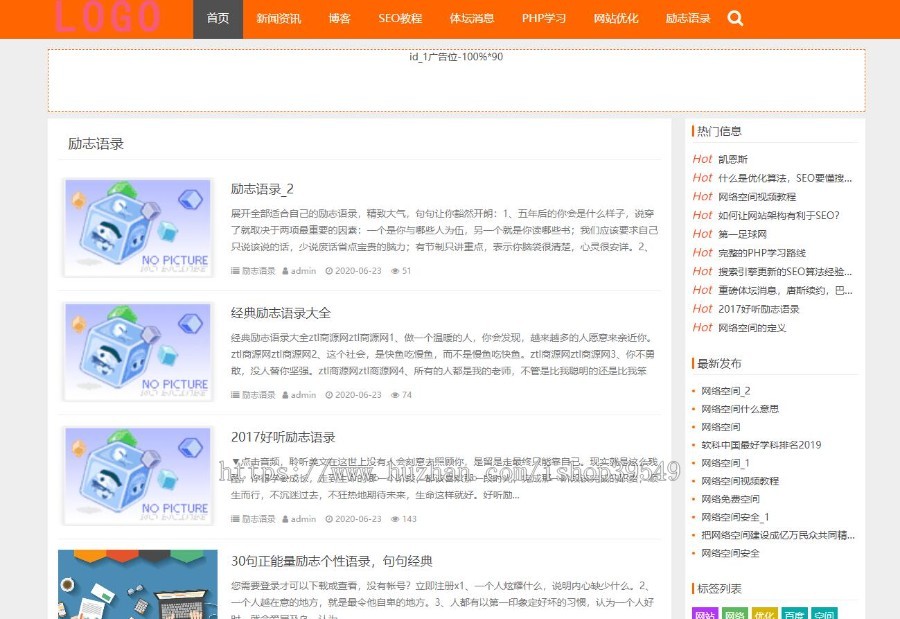This screenshot has height=619, width=900.
Task: Click eye views icon showing 51
Action: click(395, 270)
